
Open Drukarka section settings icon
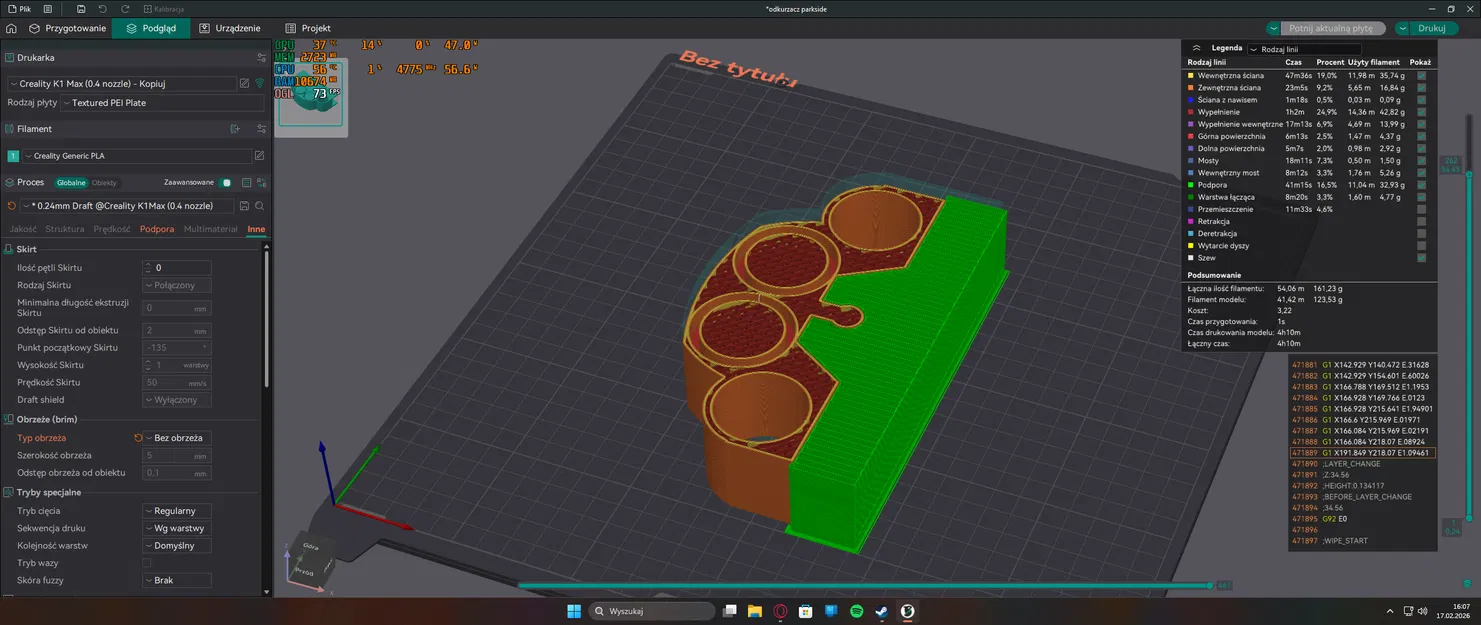(261, 58)
